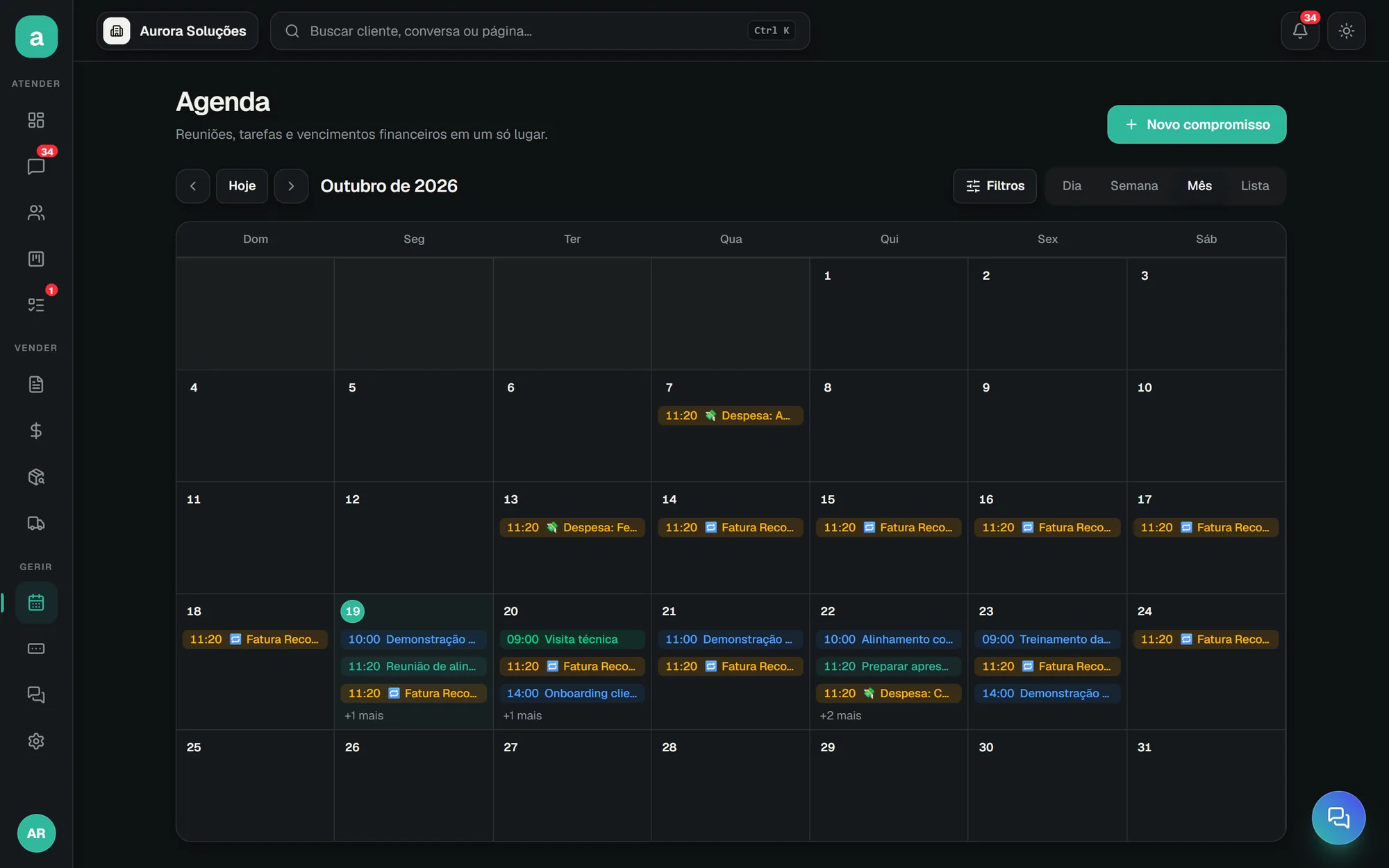Click the Hoje button
This screenshot has height=868, width=1389.
[242, 186]
